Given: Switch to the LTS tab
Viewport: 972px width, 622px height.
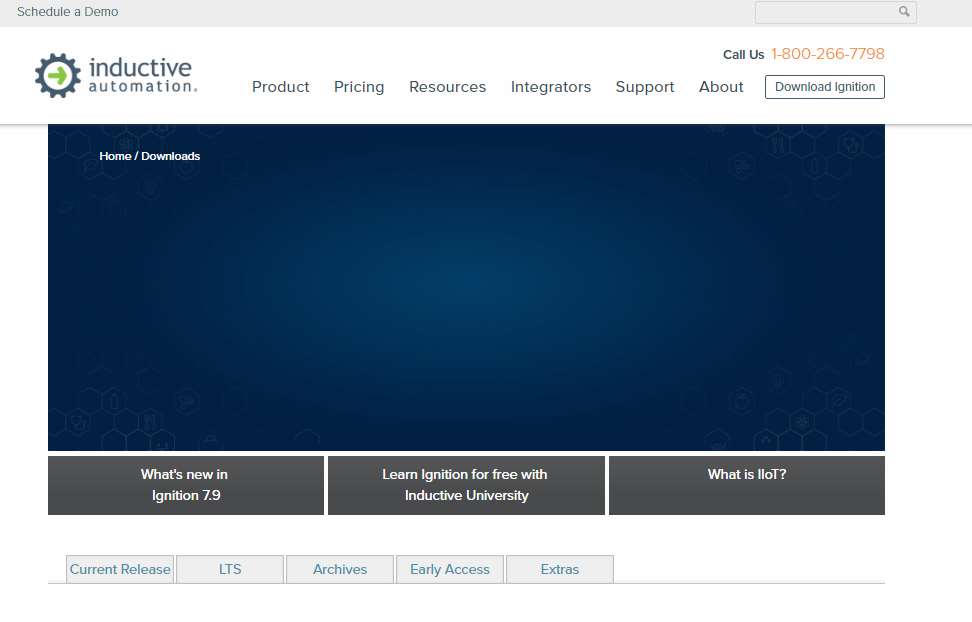Looking at the screenshot, I should click(x=230, y=569).
